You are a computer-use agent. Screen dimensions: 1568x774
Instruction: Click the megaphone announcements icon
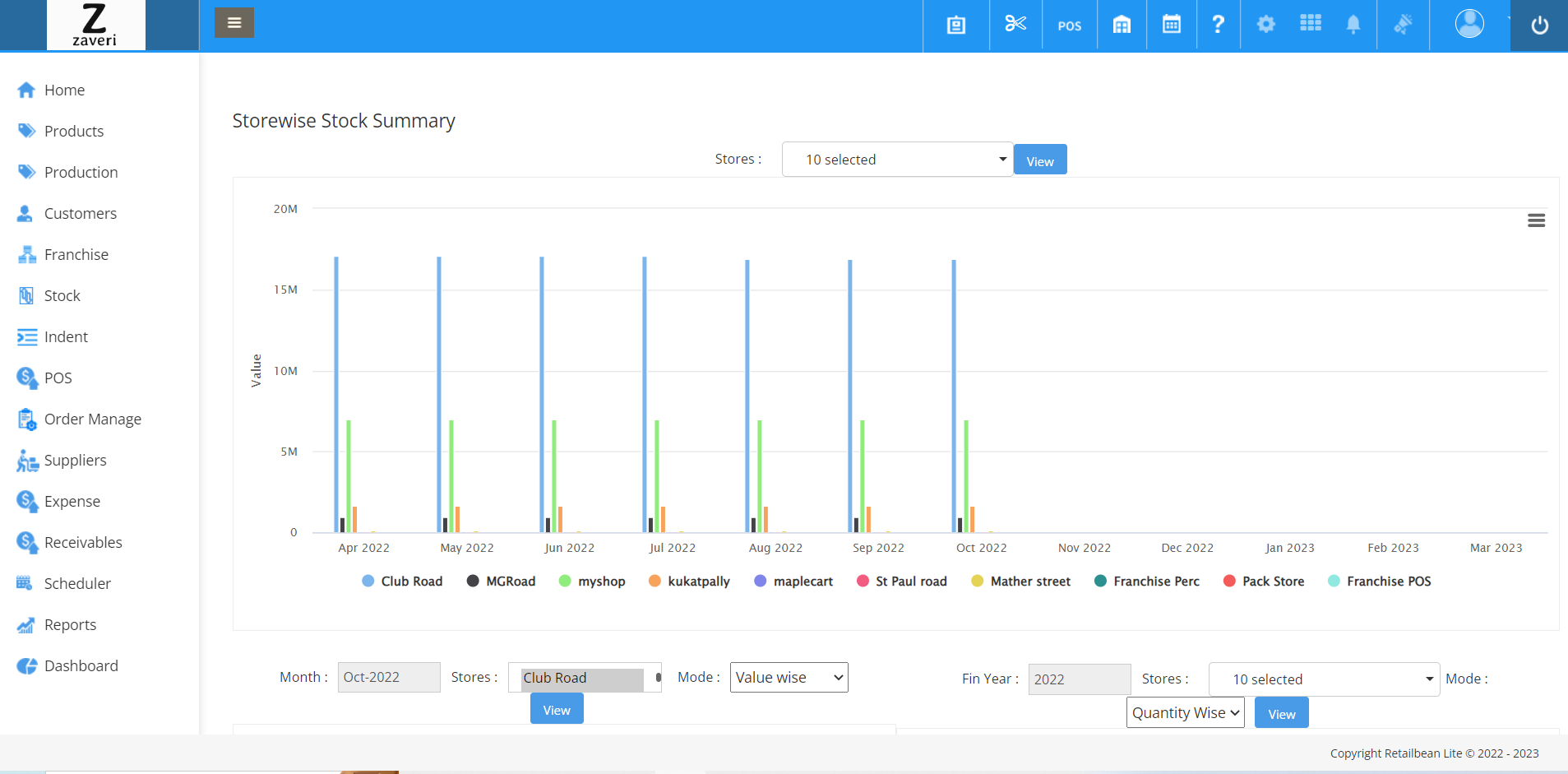[x=1404, y=25]
